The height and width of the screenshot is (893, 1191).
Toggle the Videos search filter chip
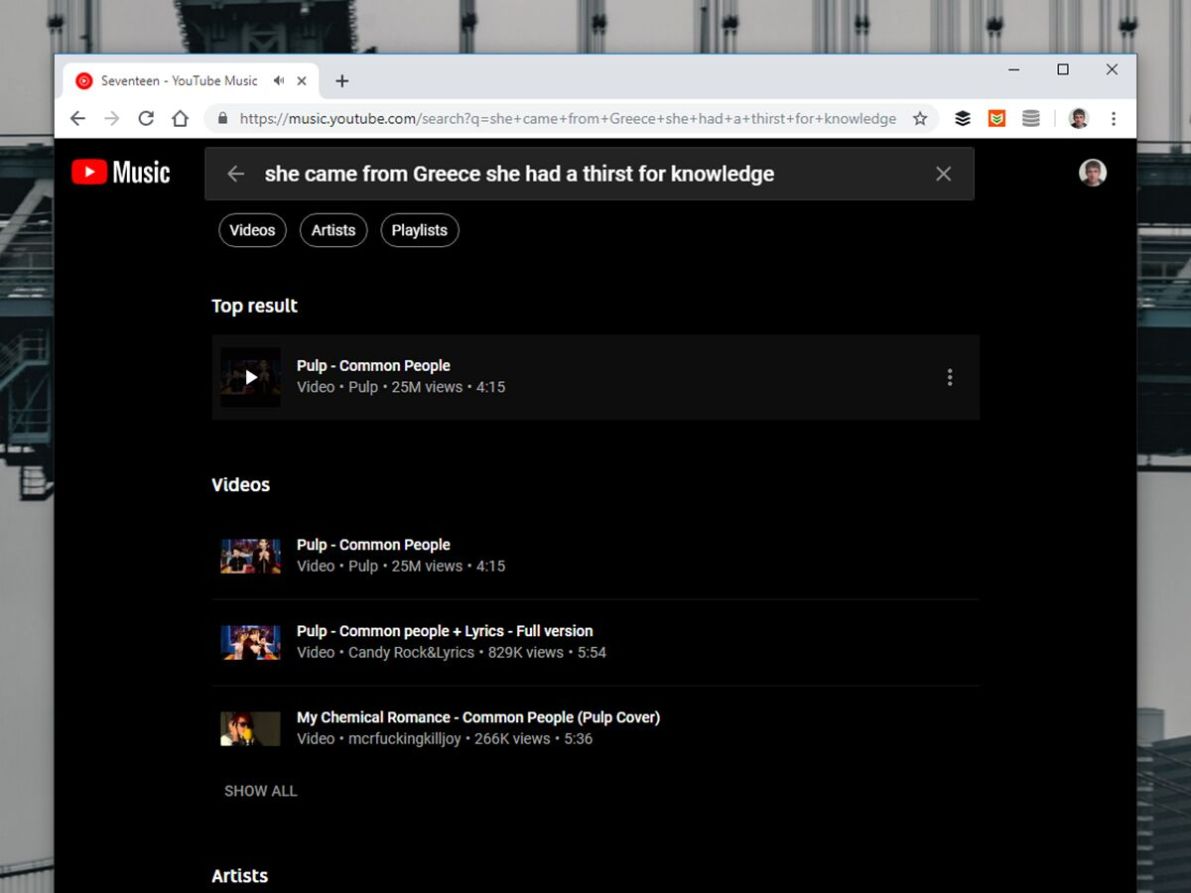click(x=252, y=230)
